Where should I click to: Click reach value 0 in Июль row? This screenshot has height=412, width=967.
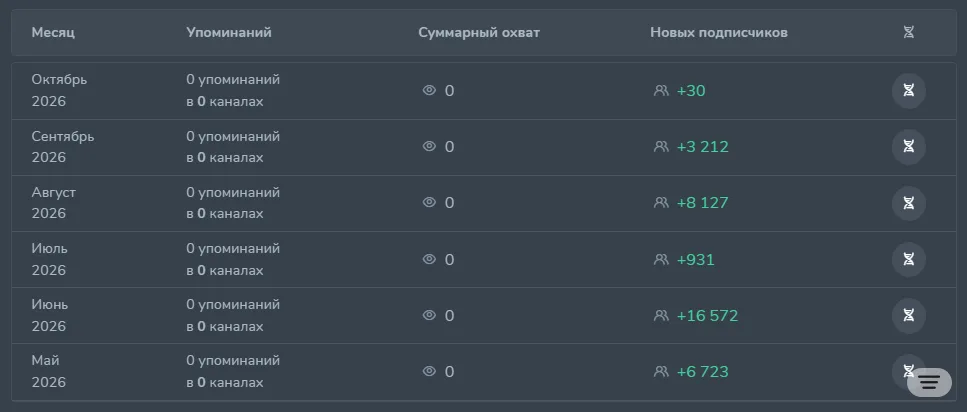click(450, 259)
